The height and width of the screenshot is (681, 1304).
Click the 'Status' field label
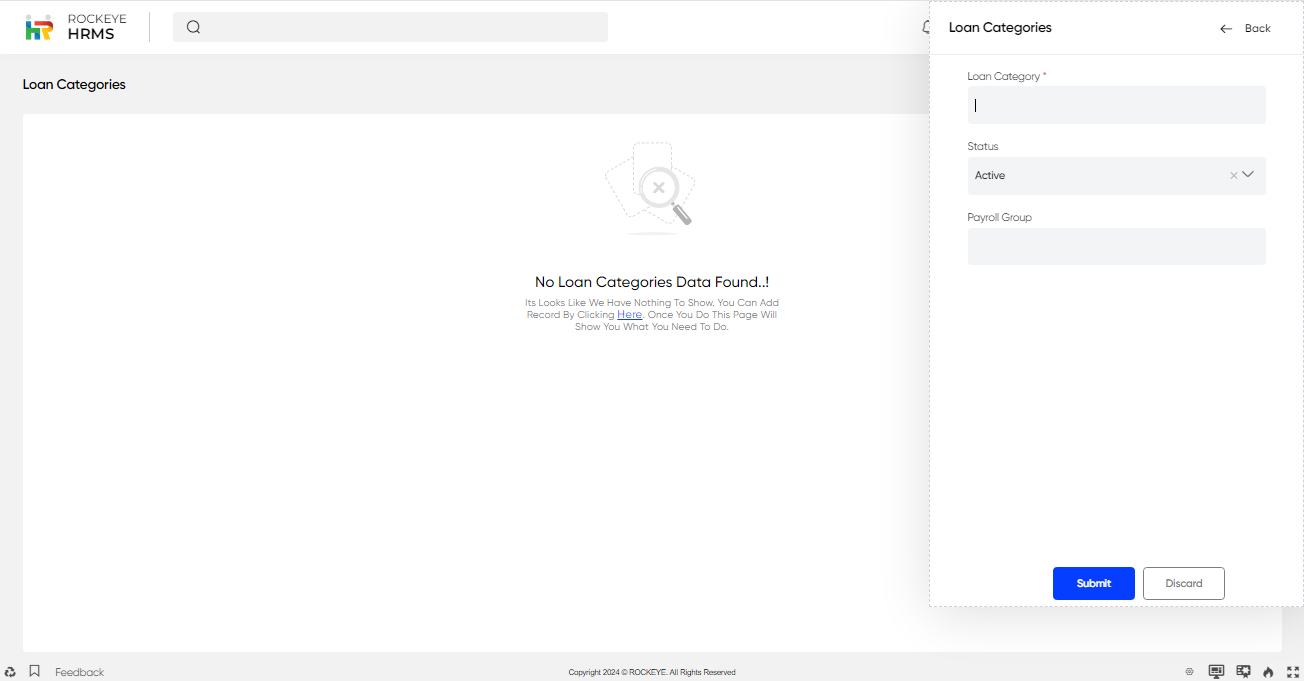point(983,146)
